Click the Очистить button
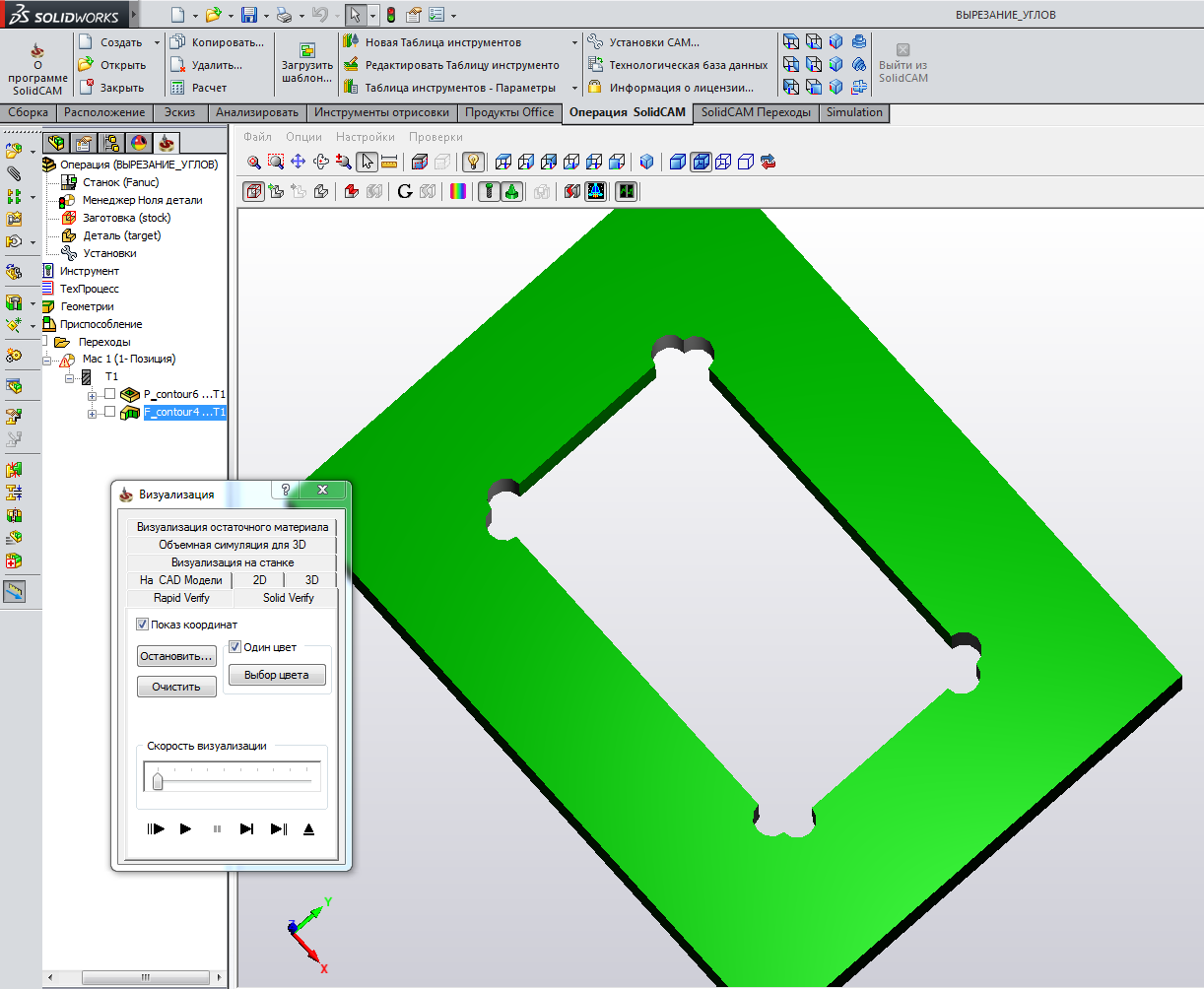This screenshot has height=989, width=1204. [x=176, y=687]
